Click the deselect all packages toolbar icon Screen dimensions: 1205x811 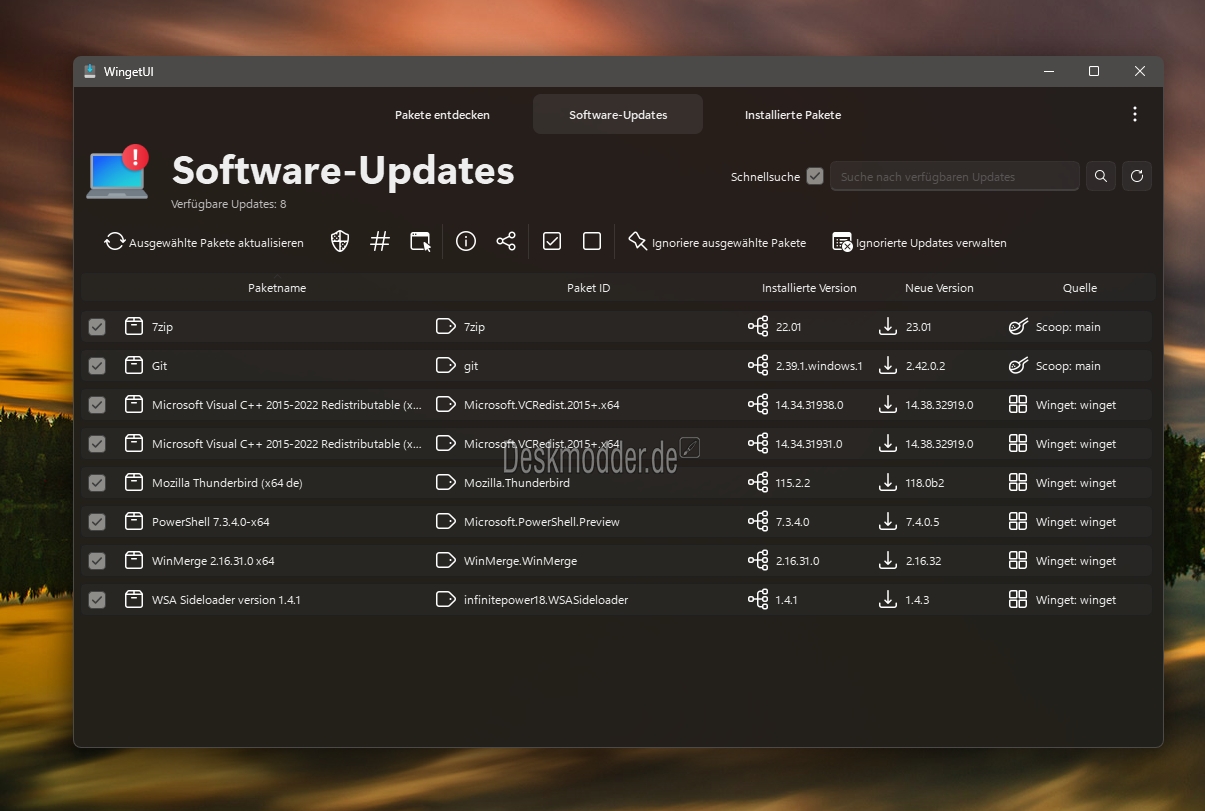click(x=592, y=241)
